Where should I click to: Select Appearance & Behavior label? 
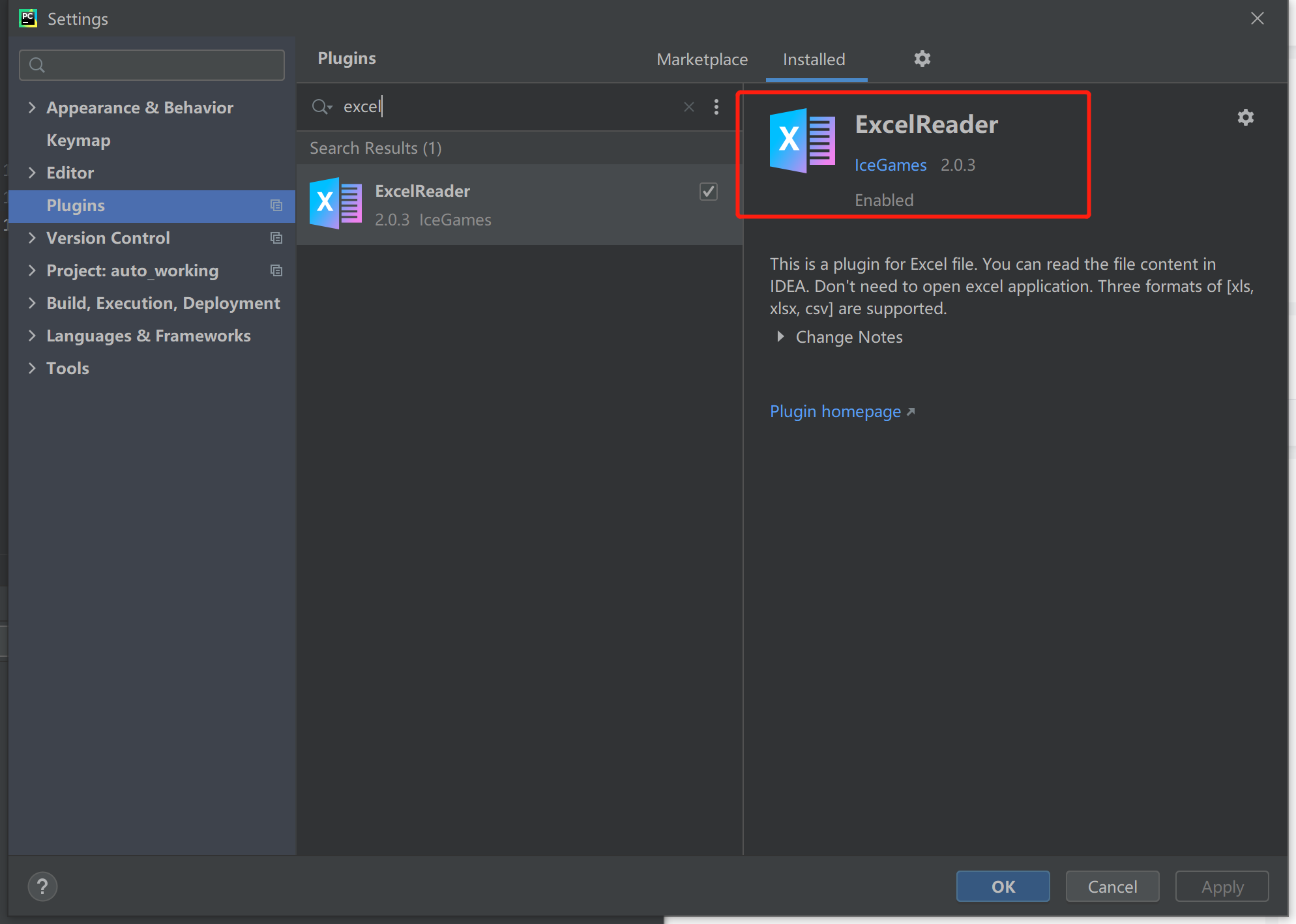140,108
